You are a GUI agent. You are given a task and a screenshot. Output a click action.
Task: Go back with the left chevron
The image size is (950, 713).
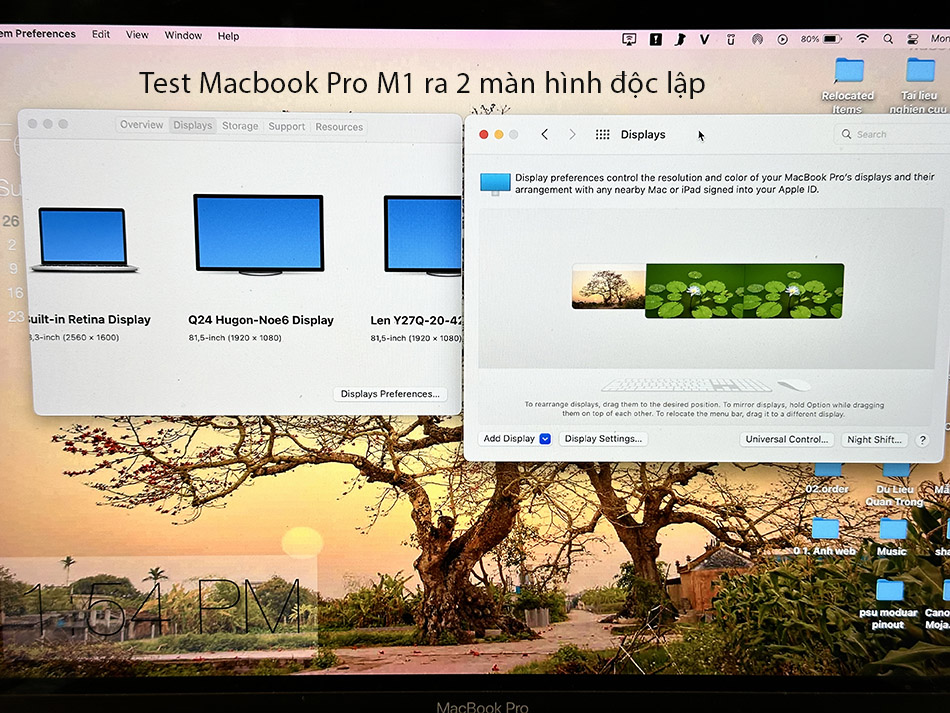click(544, 135)
